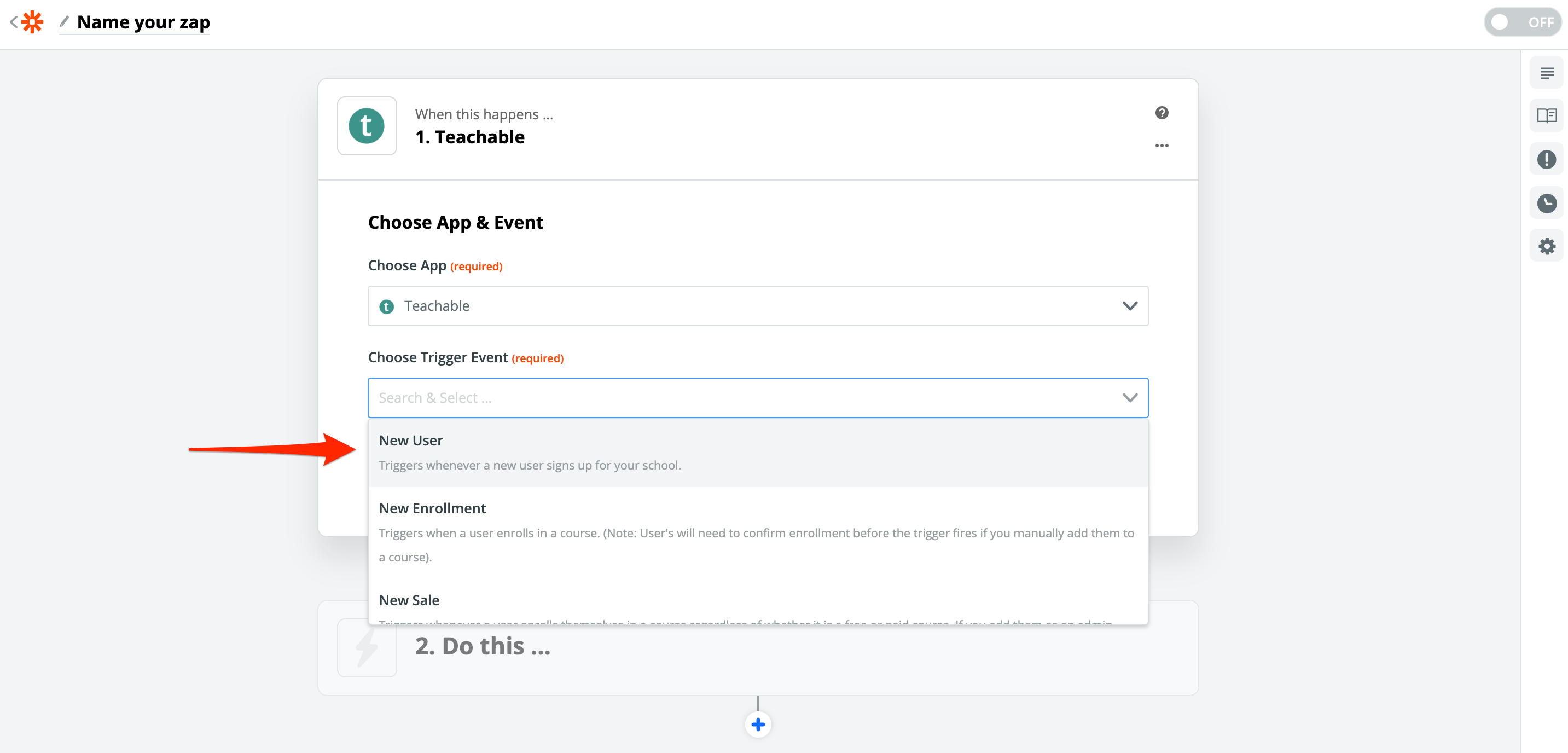Select the New Sale trigger option

coord(758,601)
